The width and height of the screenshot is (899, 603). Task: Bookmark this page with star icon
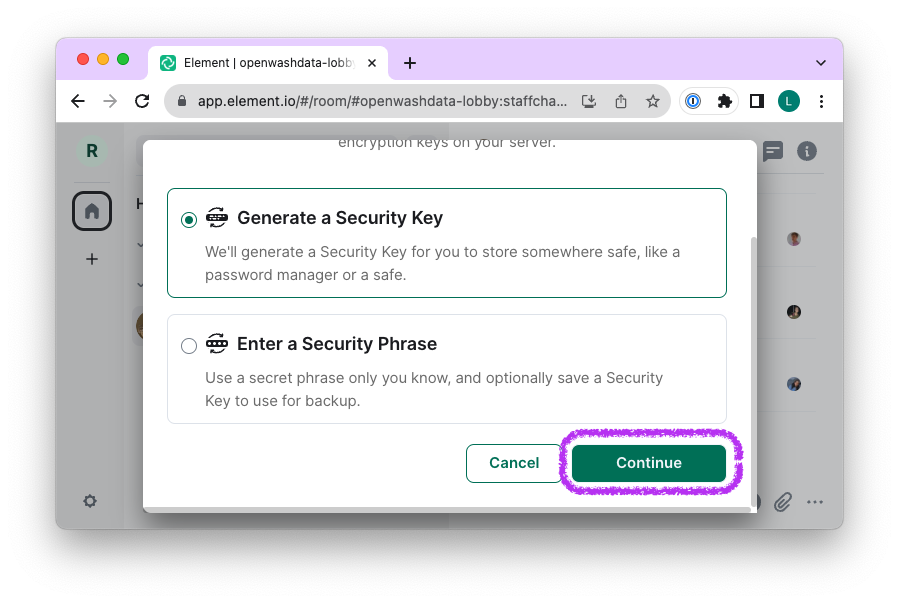(x=653, y=101)
